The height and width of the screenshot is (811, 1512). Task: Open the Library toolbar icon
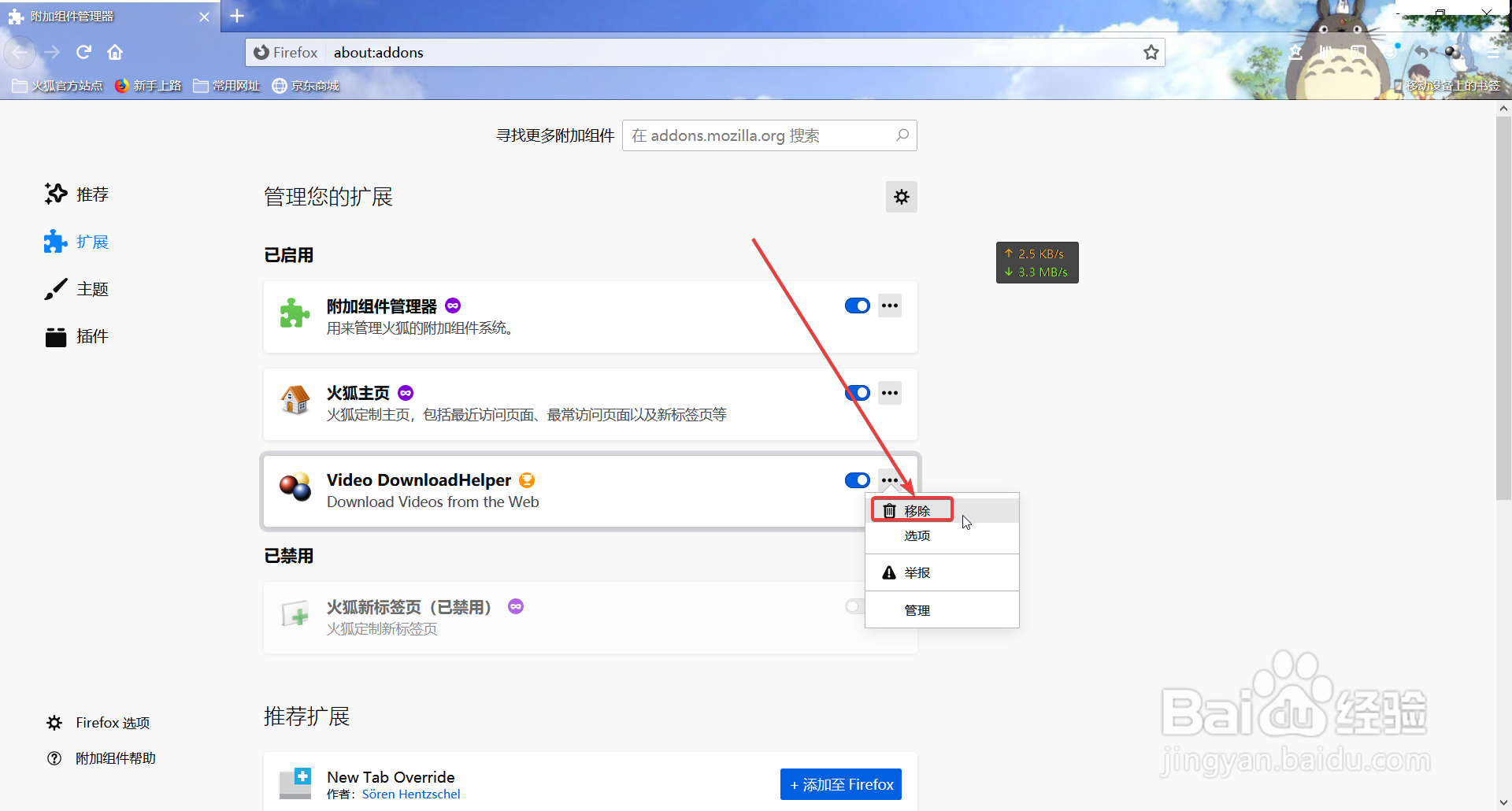tap(1327, 52)
